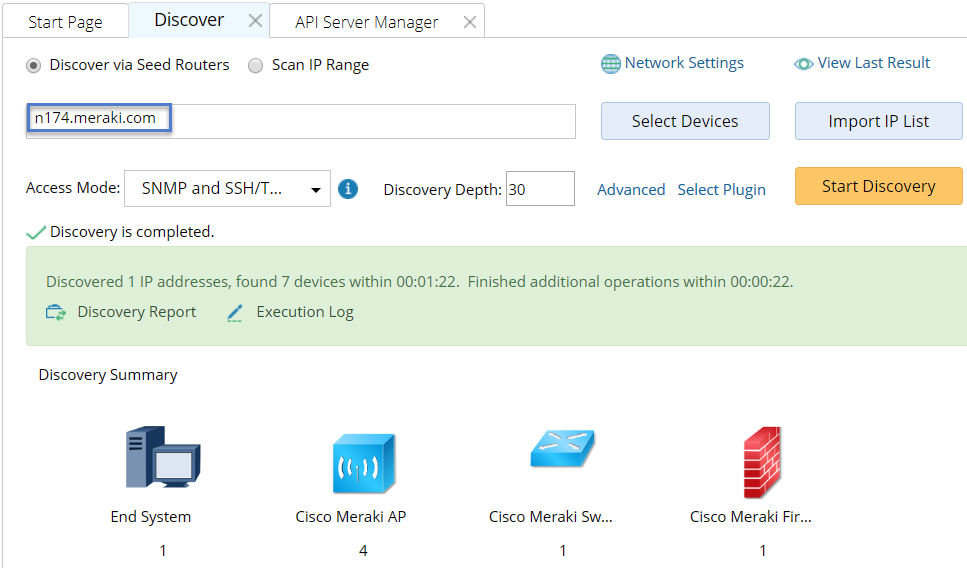Select Scan IP Range option
The image size is (967, 568).
255,65
